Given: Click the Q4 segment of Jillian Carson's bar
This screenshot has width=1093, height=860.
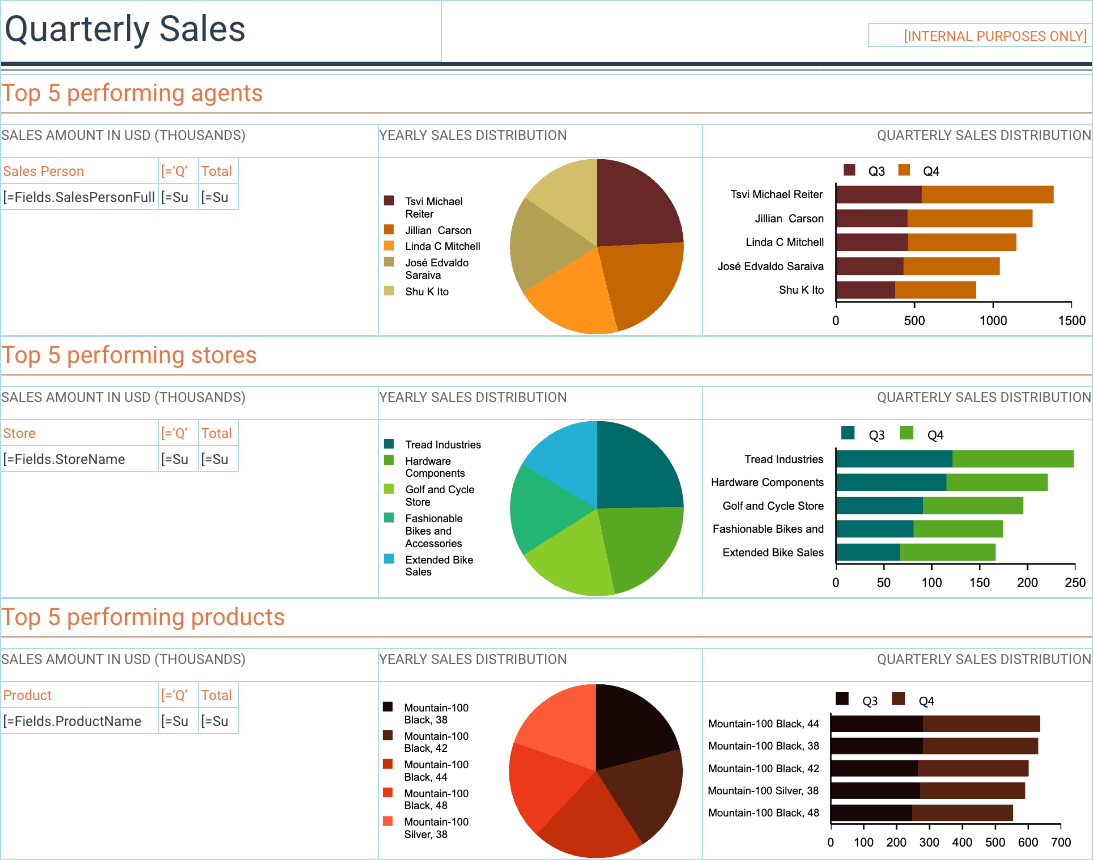Looking at the screenshot, I should [x=969, y=218].
